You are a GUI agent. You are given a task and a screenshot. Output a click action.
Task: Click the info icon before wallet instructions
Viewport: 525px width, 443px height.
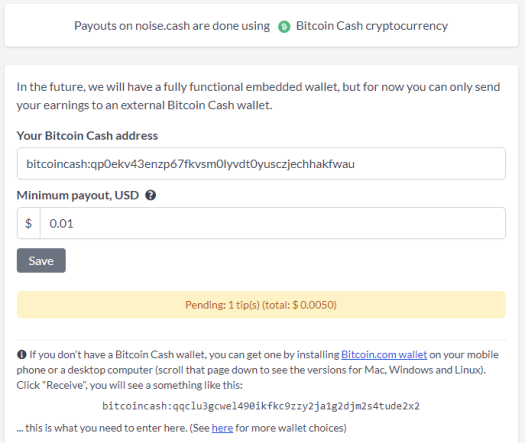point(21,354)
